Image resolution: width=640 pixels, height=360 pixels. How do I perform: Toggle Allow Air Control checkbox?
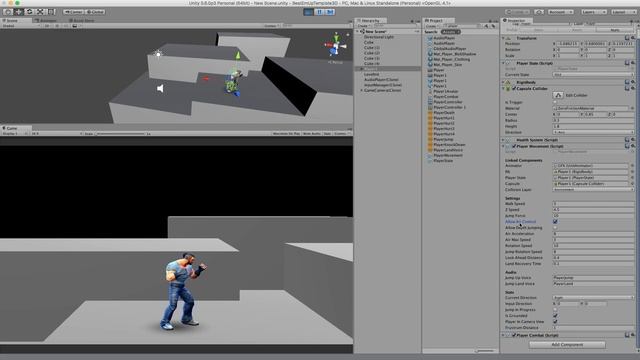tap(555, 222)
